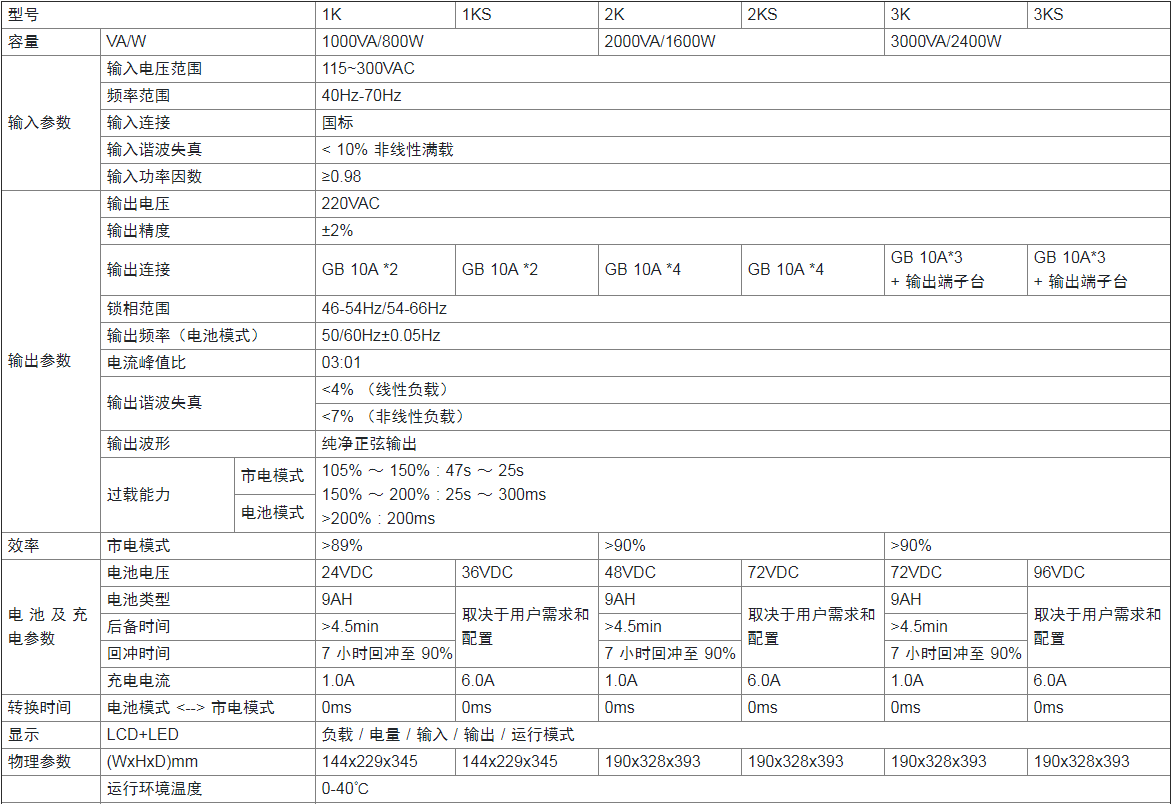1172x804 pixels.
Task: Click the 3KS model column header
Action: (x=1049, y=15)
